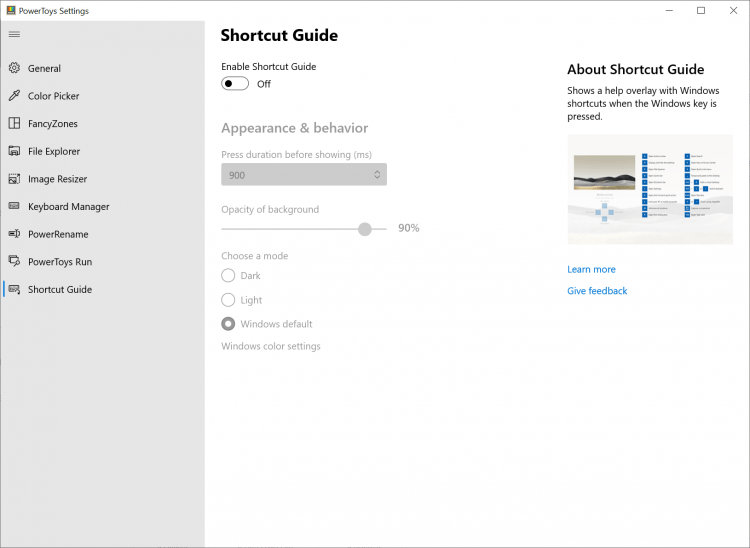Choose the Light mode radio button
Screen dimensions: 750x548
pos(228,300)
